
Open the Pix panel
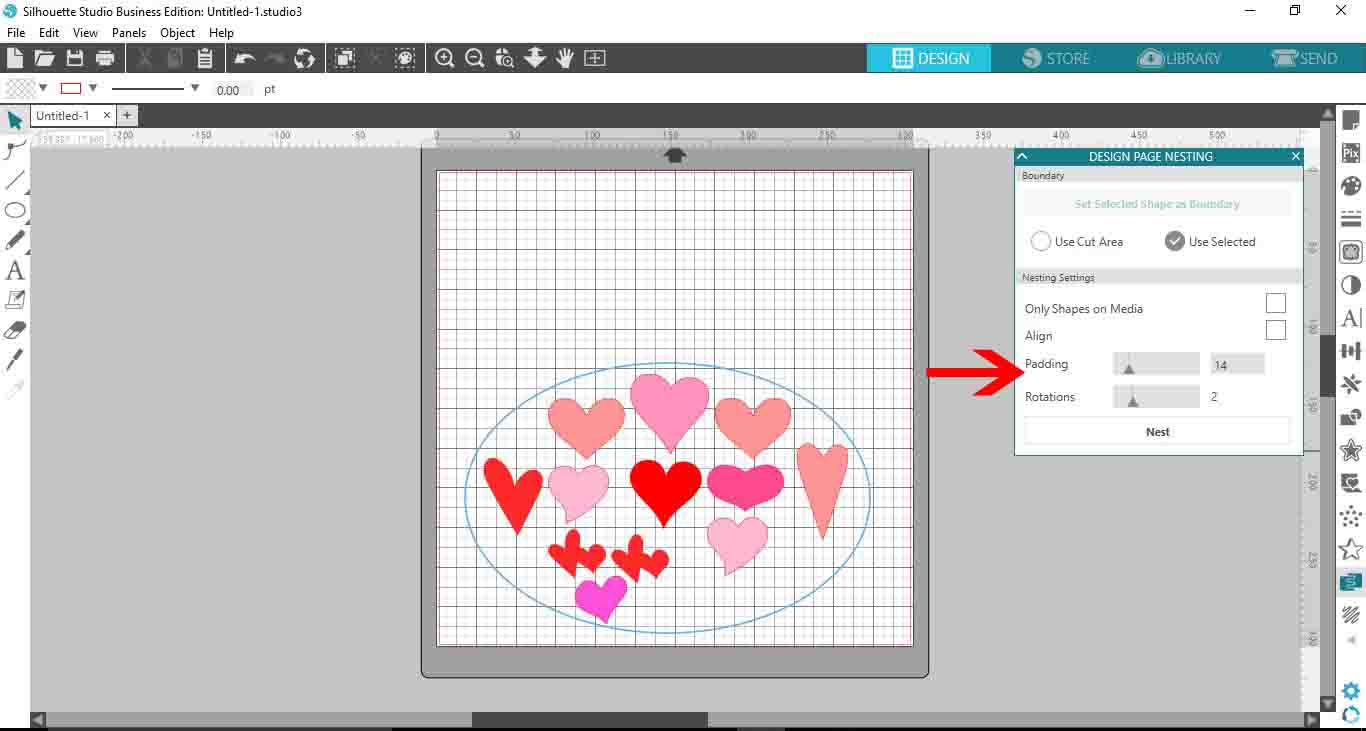tap(1351, 154)
